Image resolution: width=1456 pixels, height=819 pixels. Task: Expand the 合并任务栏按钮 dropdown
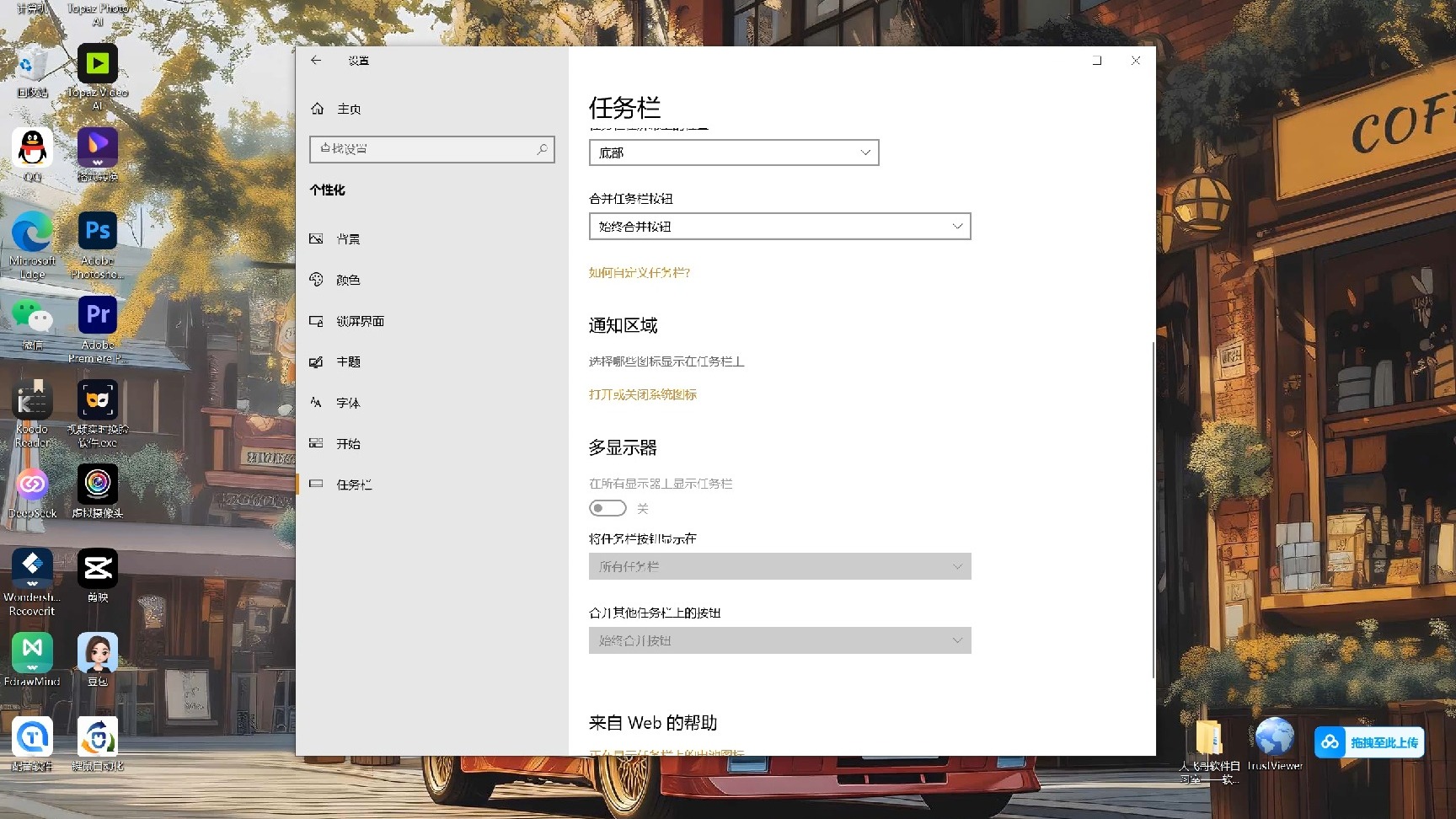click(779, 226)
